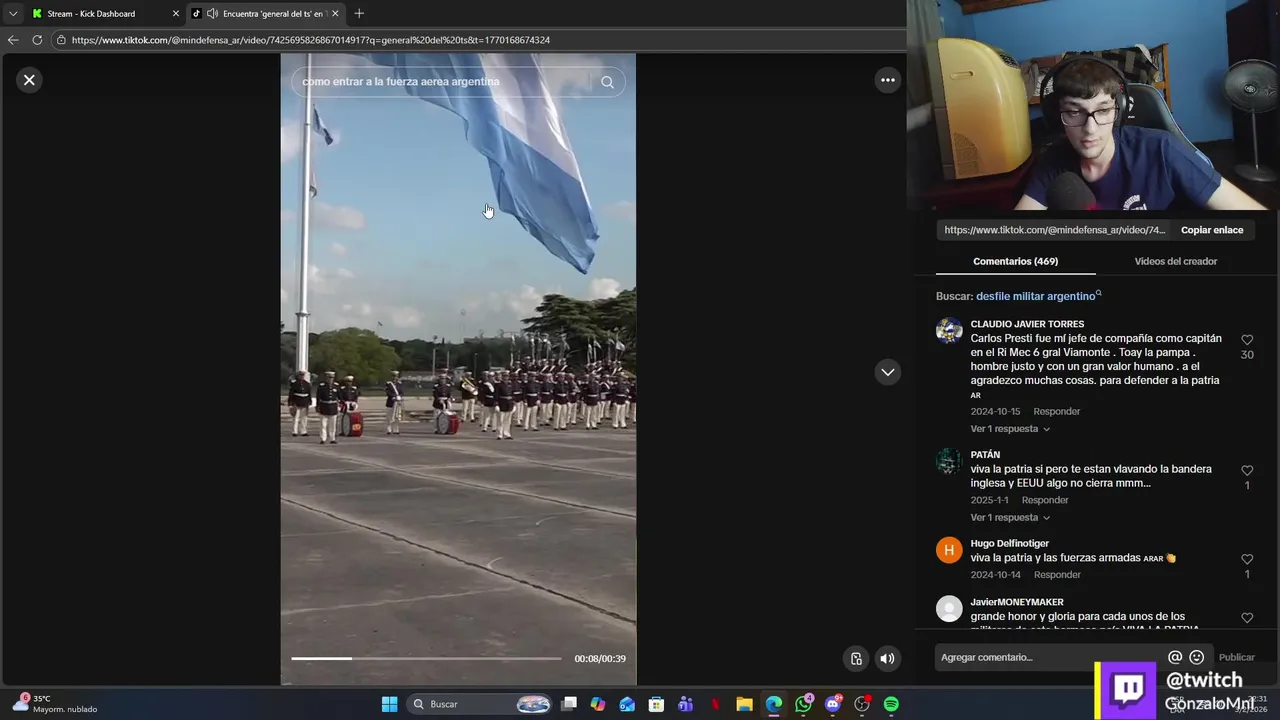1280x720 pixels.
Task: Switch to the 'Comentarios (469)' tab
Action: tap(1015, 261)
